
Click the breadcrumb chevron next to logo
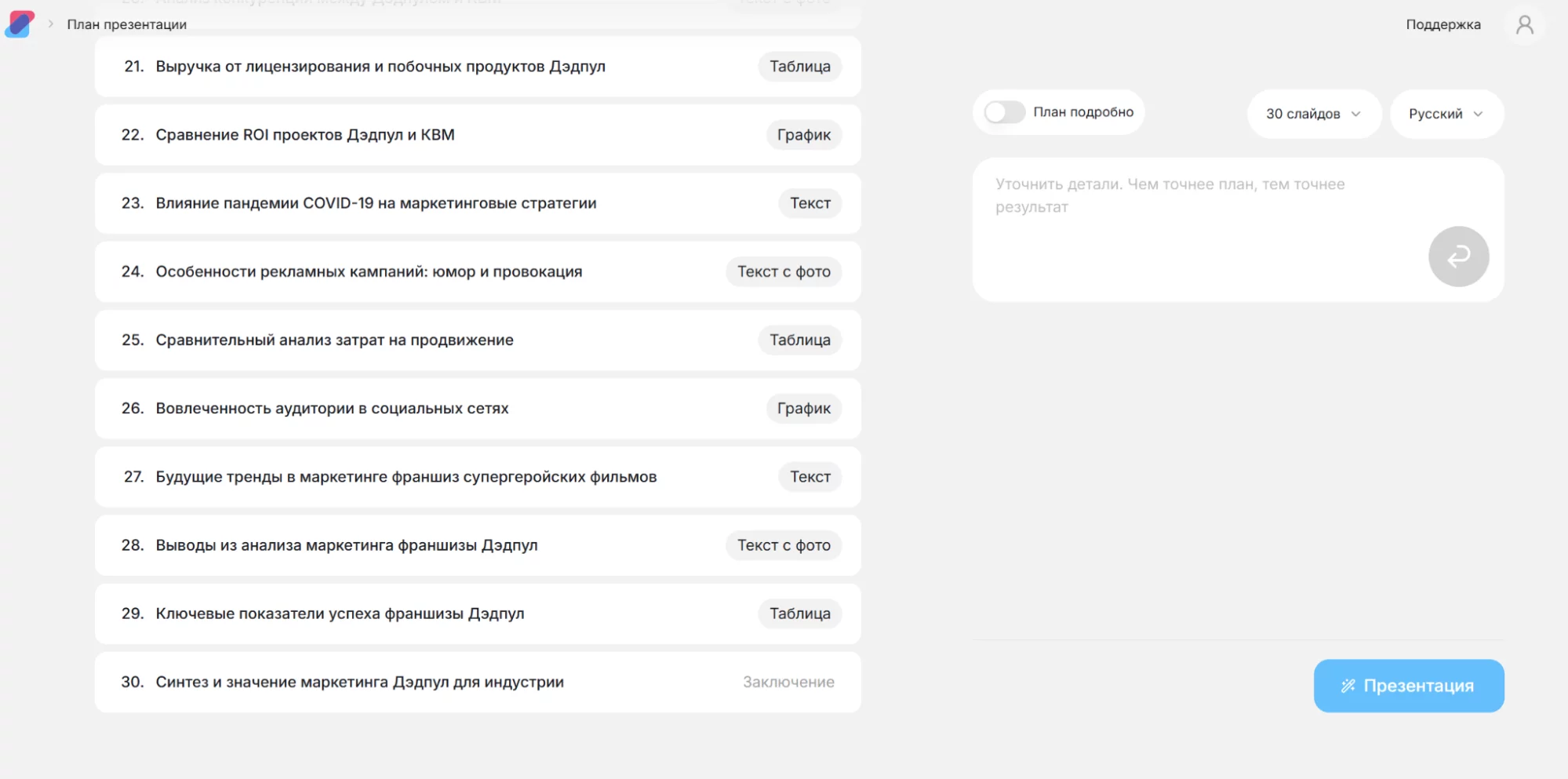[x=51, y=24]
